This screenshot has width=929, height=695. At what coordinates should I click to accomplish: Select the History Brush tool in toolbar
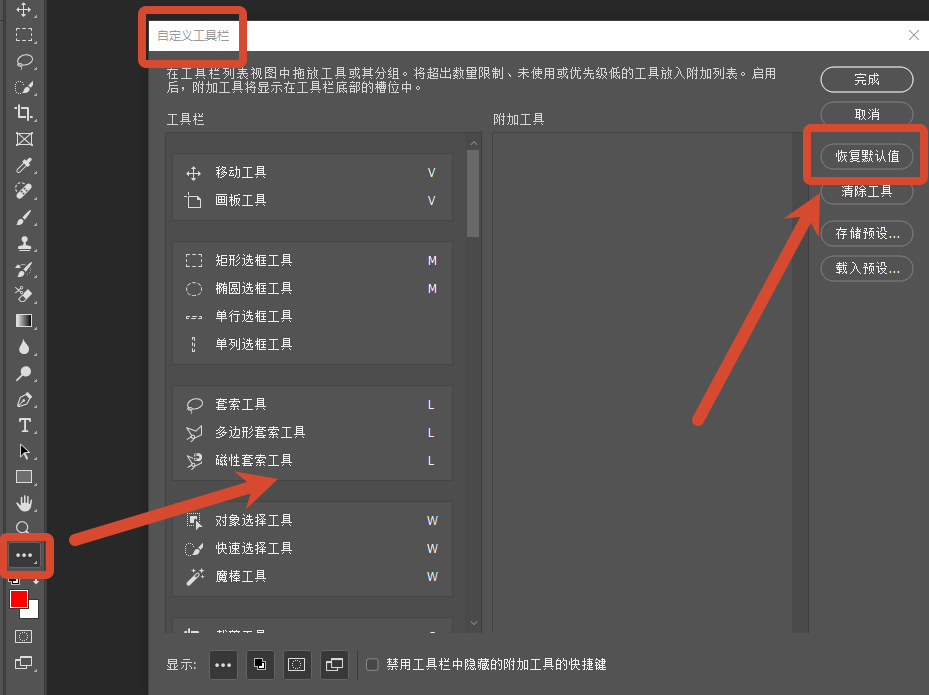coord(24,270)
